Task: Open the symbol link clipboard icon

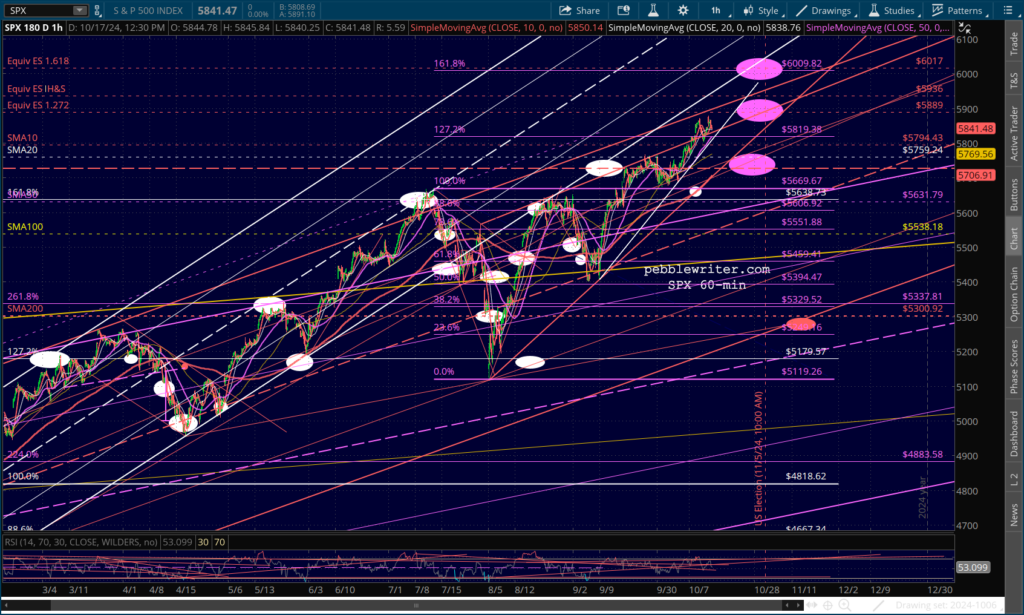Action: (x=98, y=10)
